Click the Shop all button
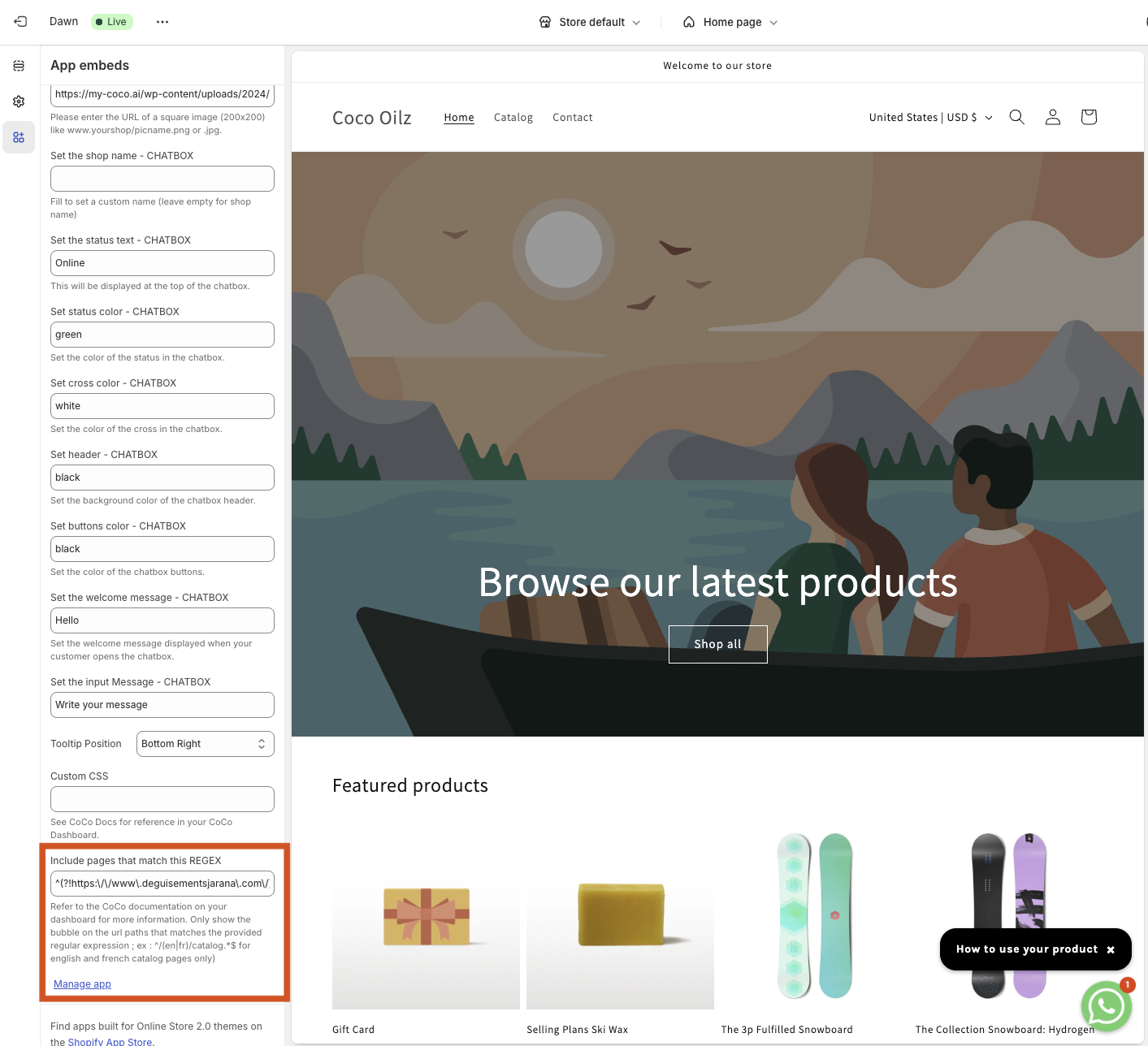 pos(717,644)
